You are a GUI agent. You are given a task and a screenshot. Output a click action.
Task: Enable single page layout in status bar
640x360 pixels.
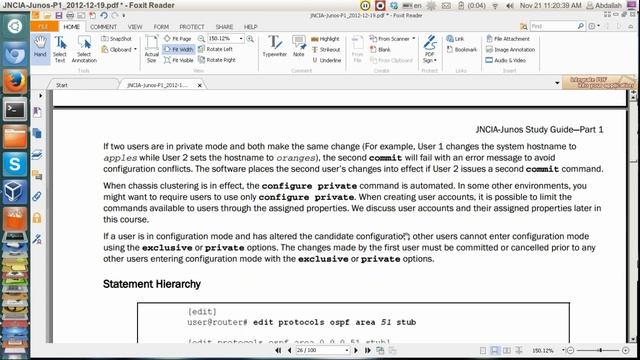click(x=483, y=351)
